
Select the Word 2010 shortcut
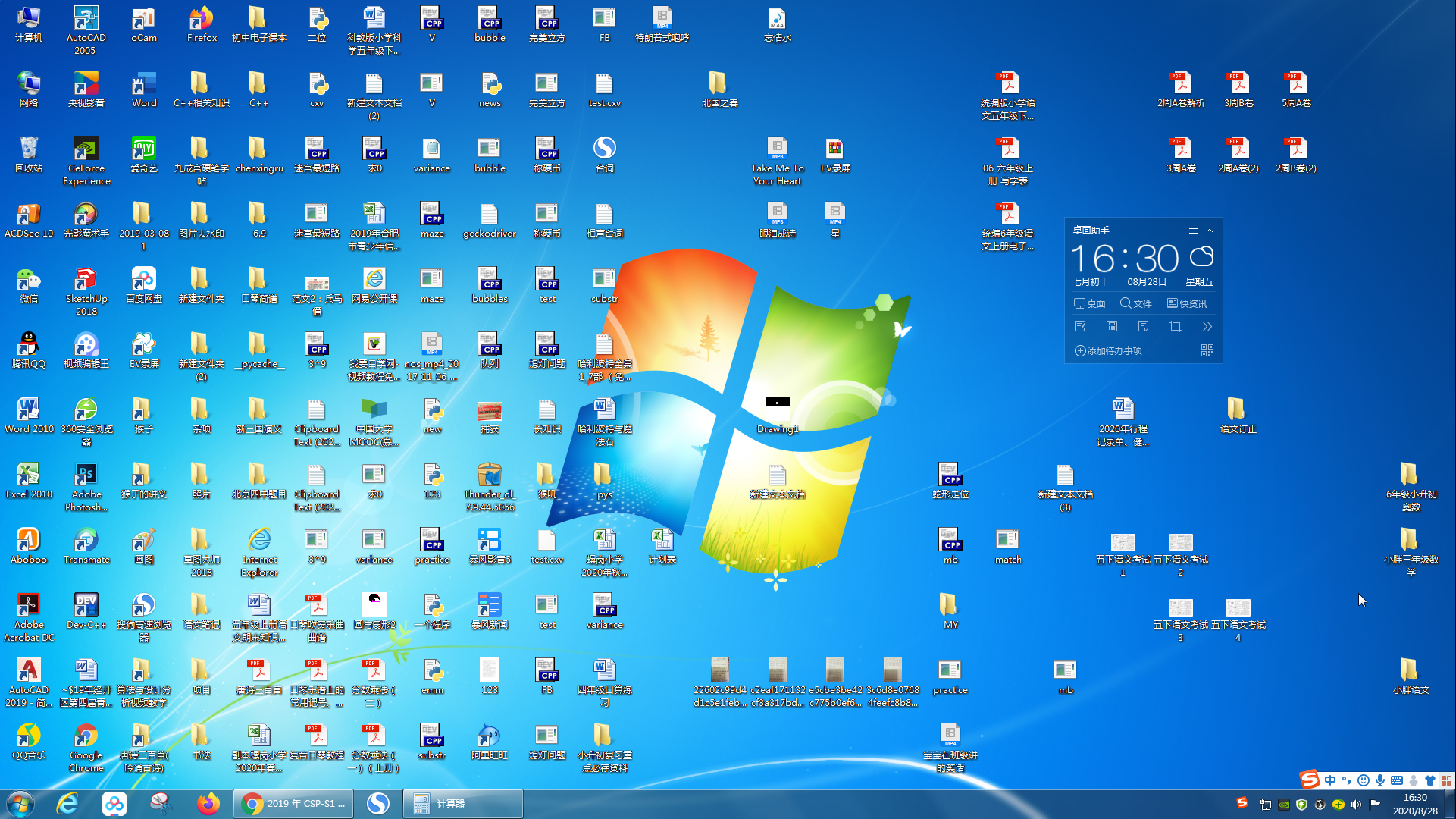[29, 416]
